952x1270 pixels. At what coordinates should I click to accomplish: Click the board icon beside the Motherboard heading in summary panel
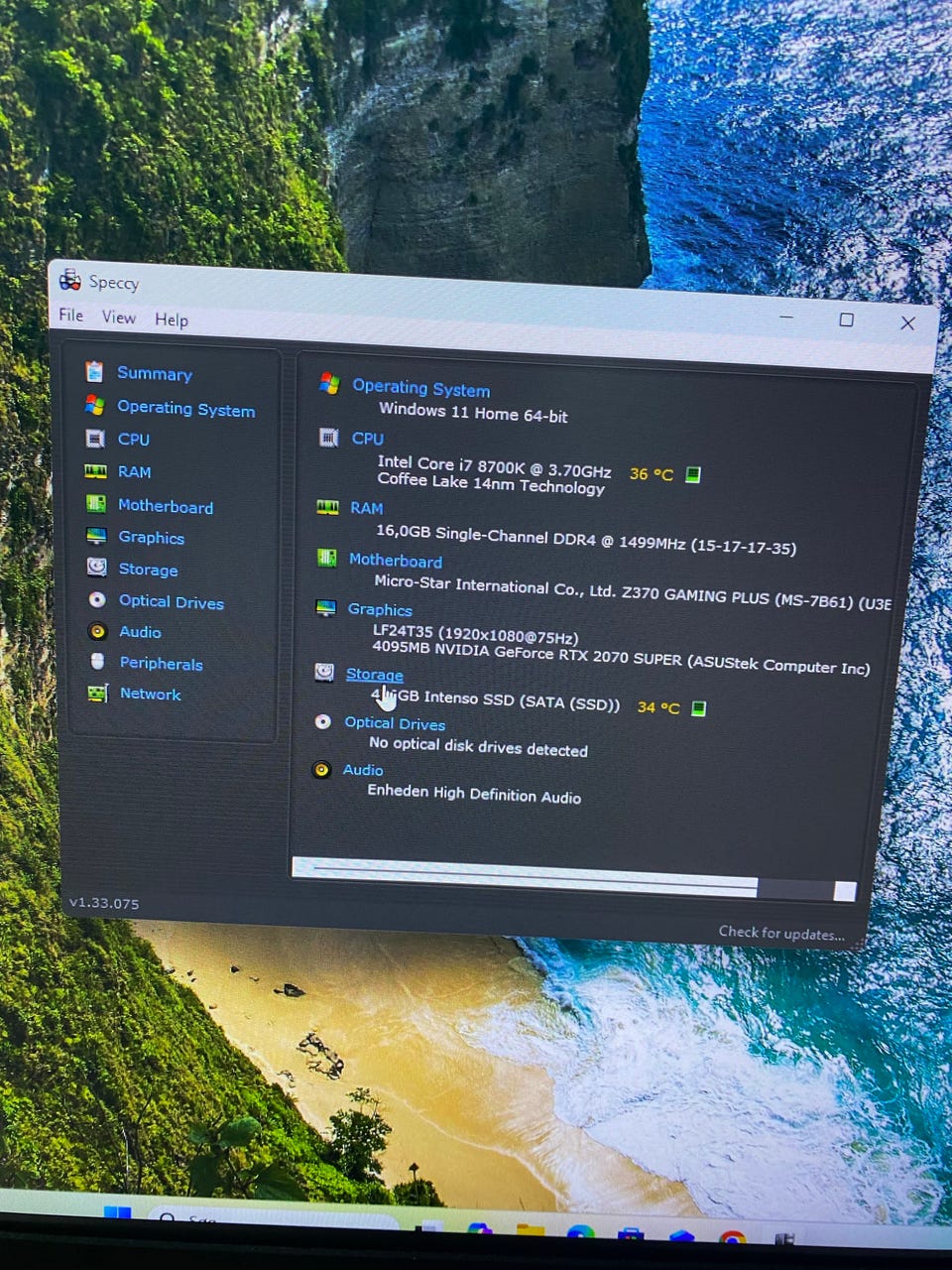326,558
